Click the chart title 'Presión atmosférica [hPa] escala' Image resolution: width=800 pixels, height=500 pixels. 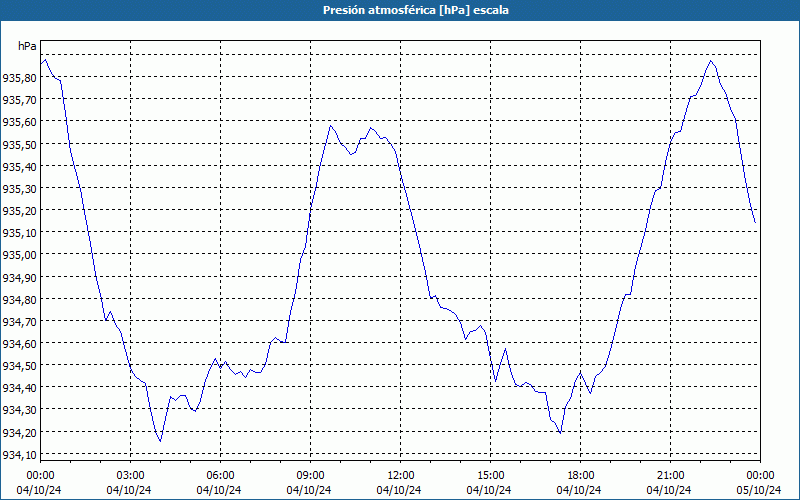pyautogui.click(x=415, y=10)
